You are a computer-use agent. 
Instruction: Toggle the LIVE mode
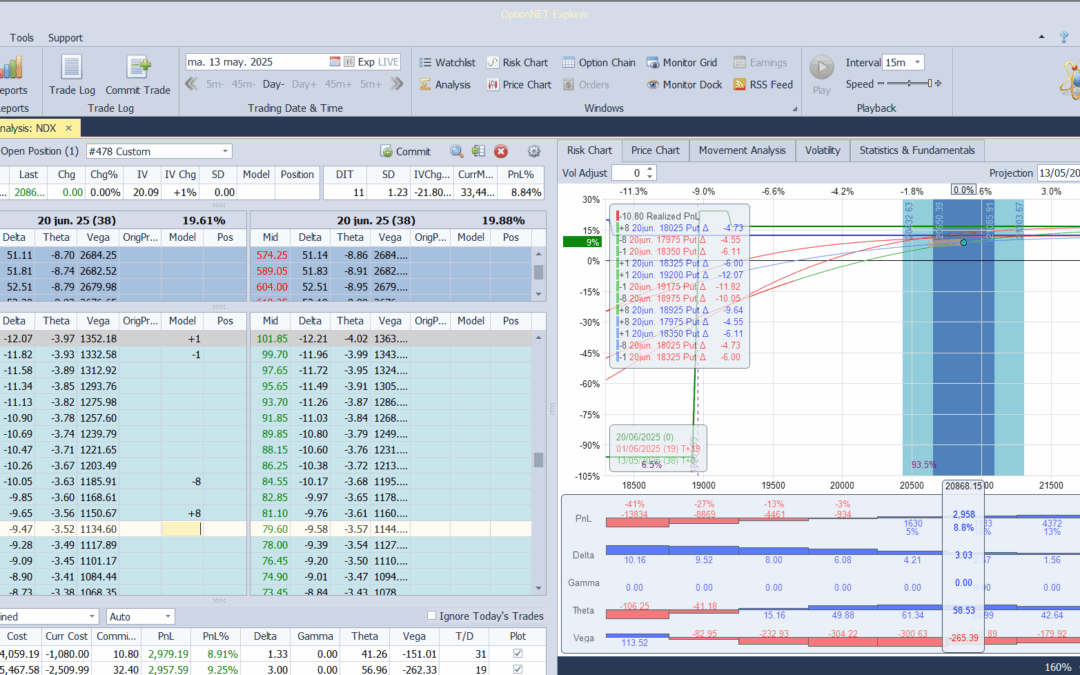tap(388, 61)
